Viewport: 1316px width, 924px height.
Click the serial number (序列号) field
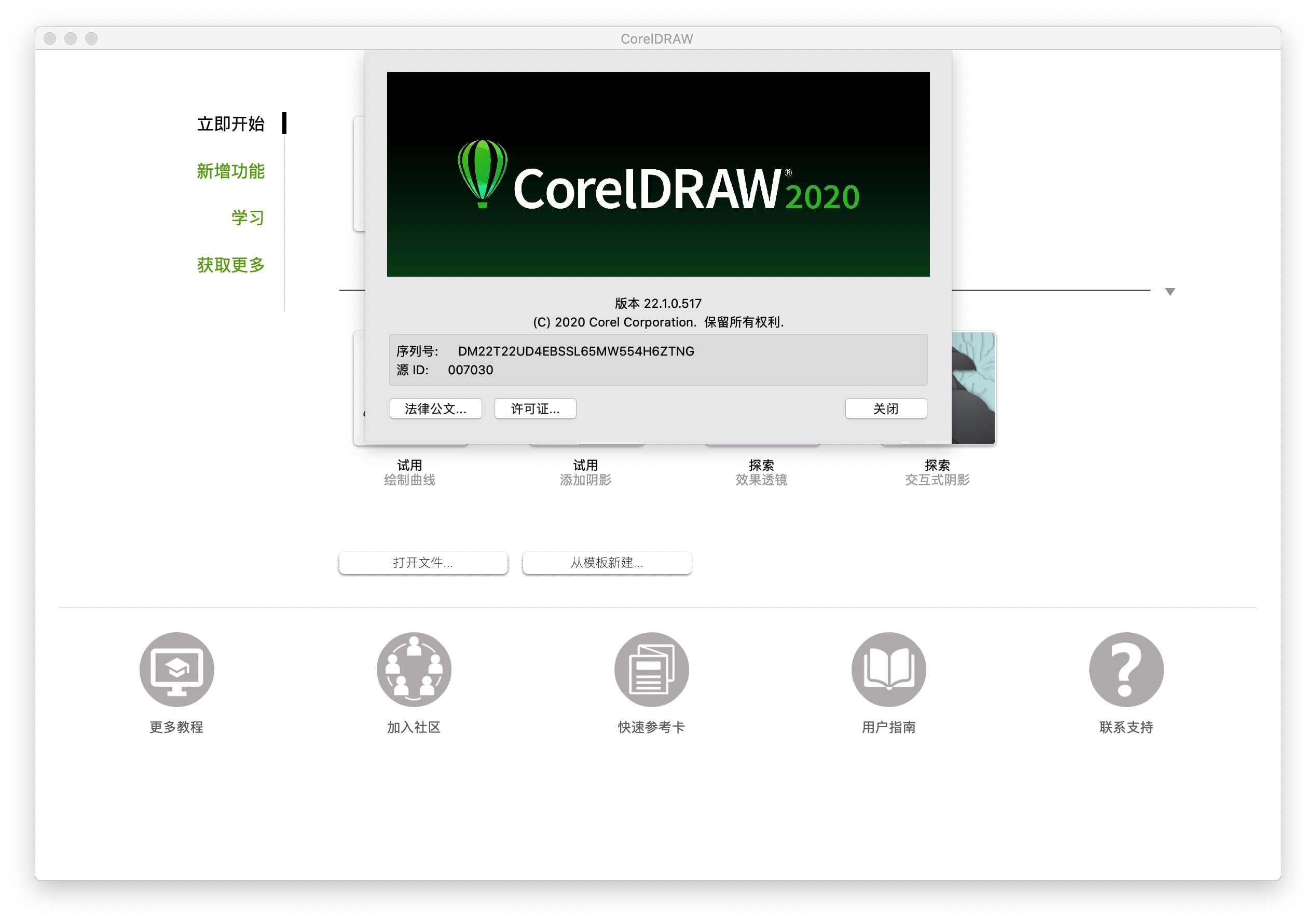point(575,351)
